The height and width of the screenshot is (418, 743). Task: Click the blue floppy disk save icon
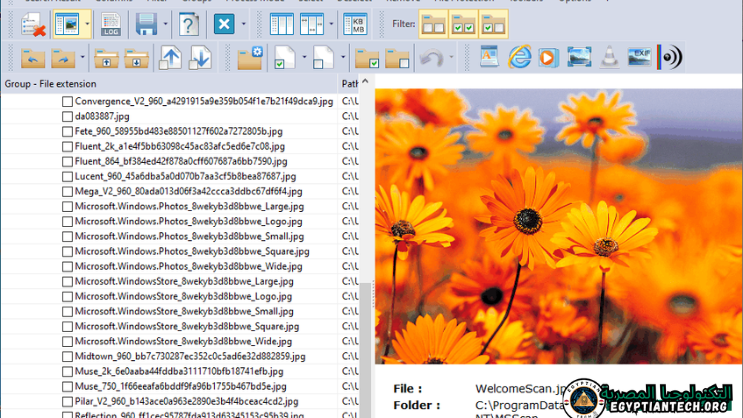point(146,23)
